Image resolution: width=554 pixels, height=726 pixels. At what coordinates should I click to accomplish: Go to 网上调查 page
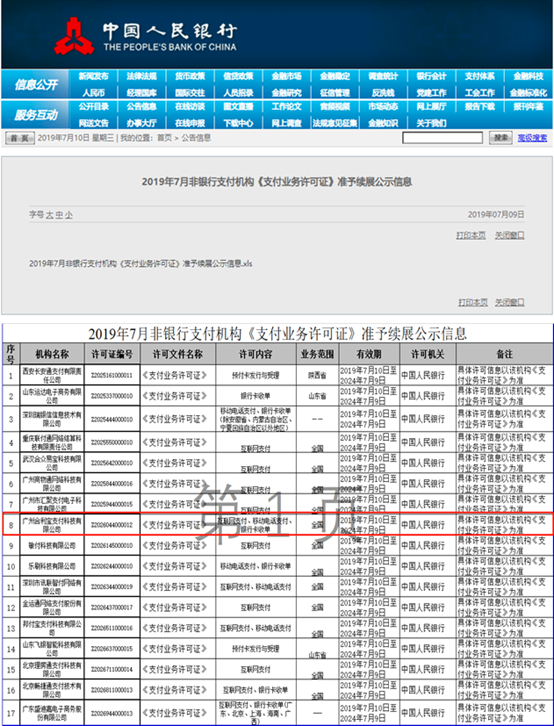[x=286, y=123]
